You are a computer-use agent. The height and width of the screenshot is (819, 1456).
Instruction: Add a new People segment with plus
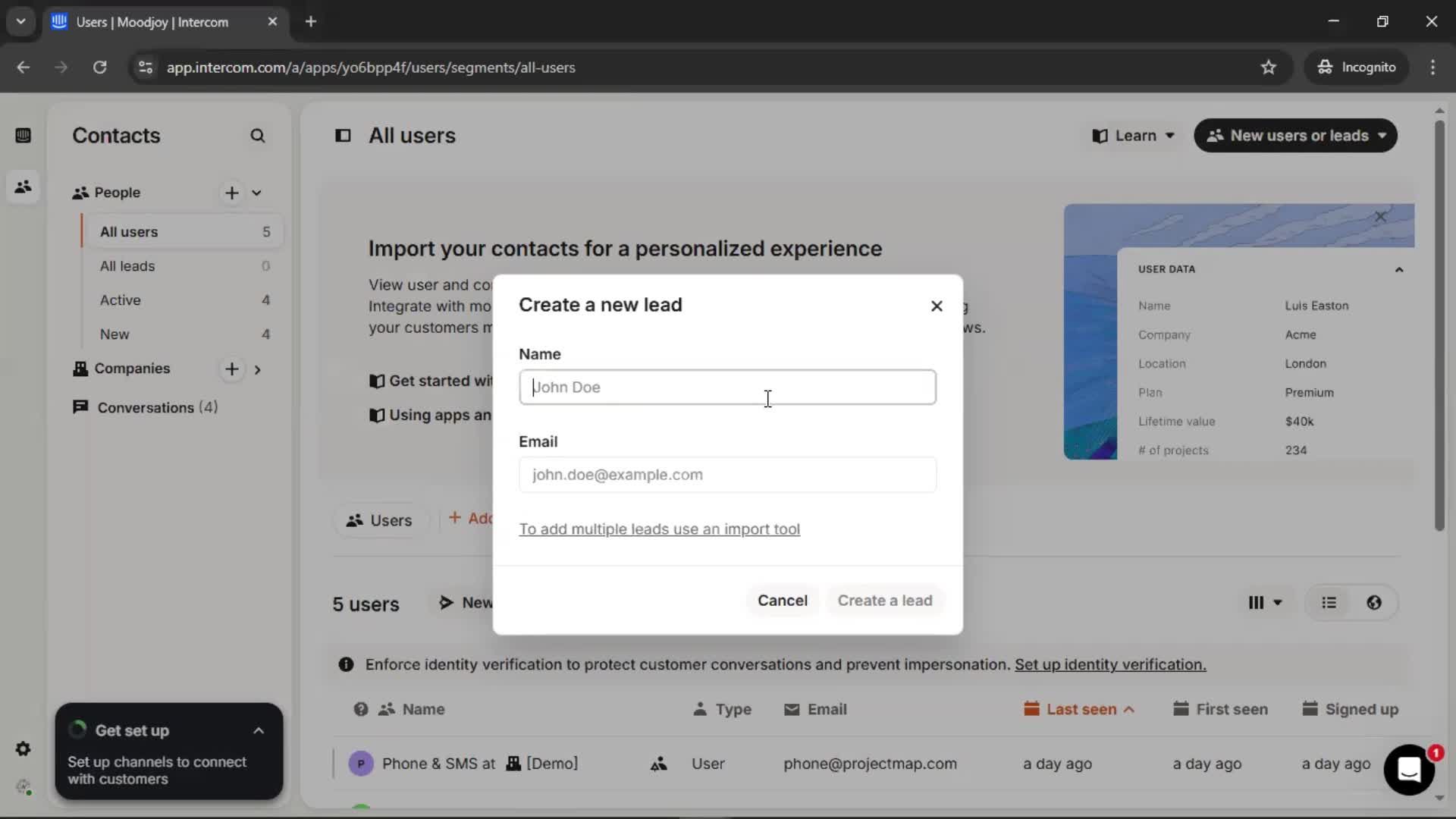coord(232,193)
